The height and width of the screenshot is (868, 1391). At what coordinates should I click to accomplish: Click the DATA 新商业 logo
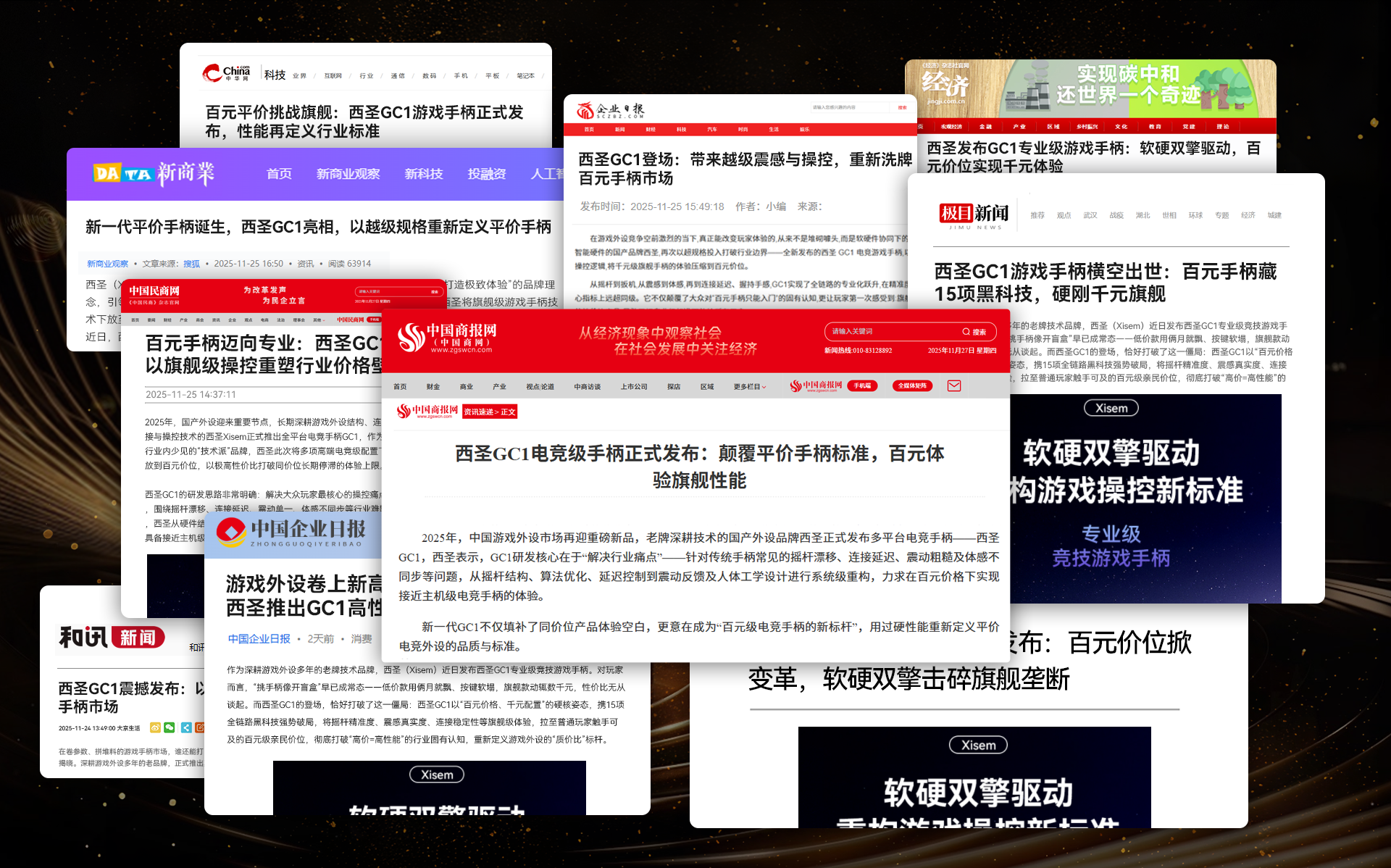click(152, 174)
